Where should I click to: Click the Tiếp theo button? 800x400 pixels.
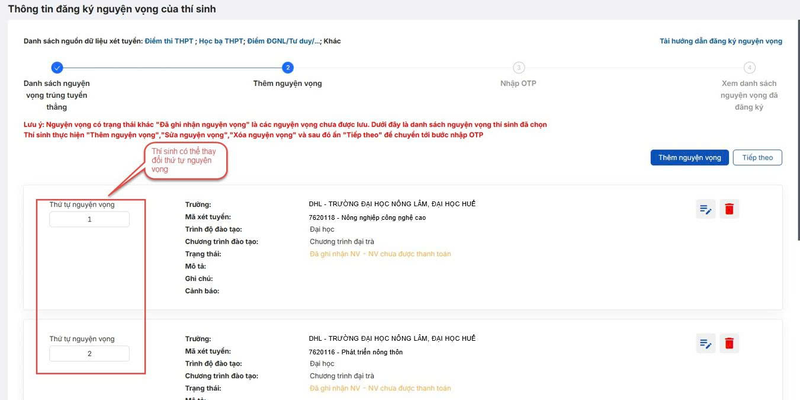tap(757, 158)
